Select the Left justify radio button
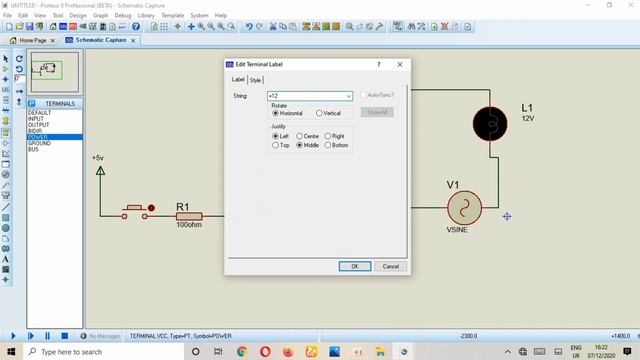This screenshot has width=640, height=360. click(276, 136)
